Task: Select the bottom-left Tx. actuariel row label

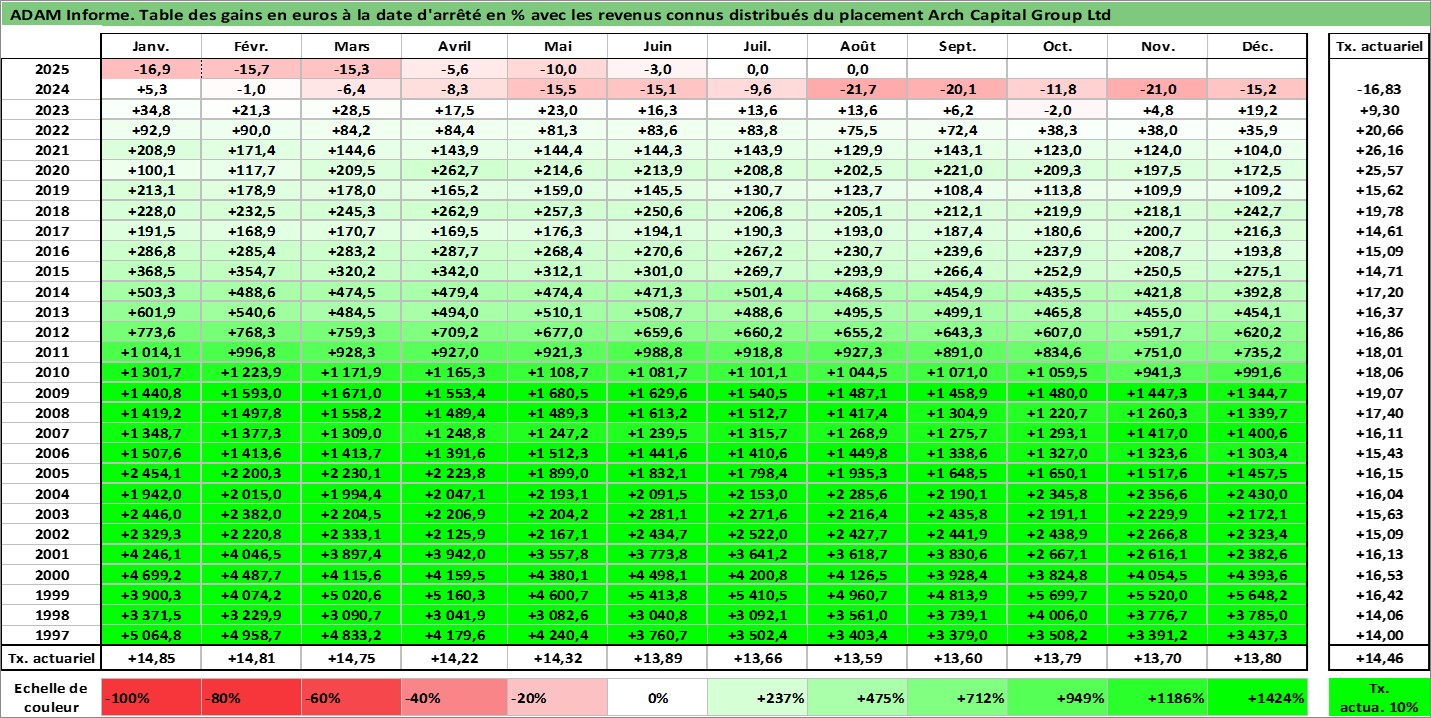Action: click(50, 658)
